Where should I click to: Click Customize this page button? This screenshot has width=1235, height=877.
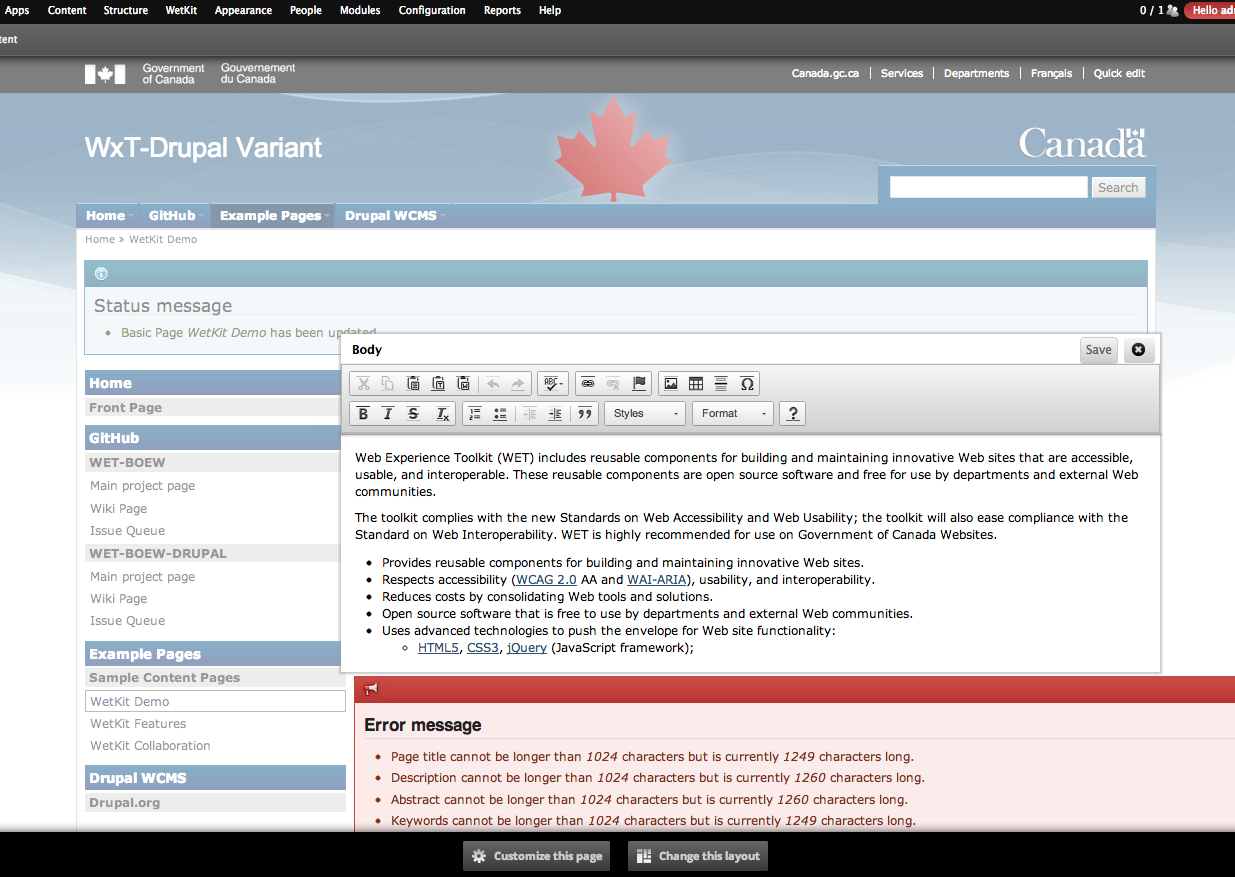538,856
